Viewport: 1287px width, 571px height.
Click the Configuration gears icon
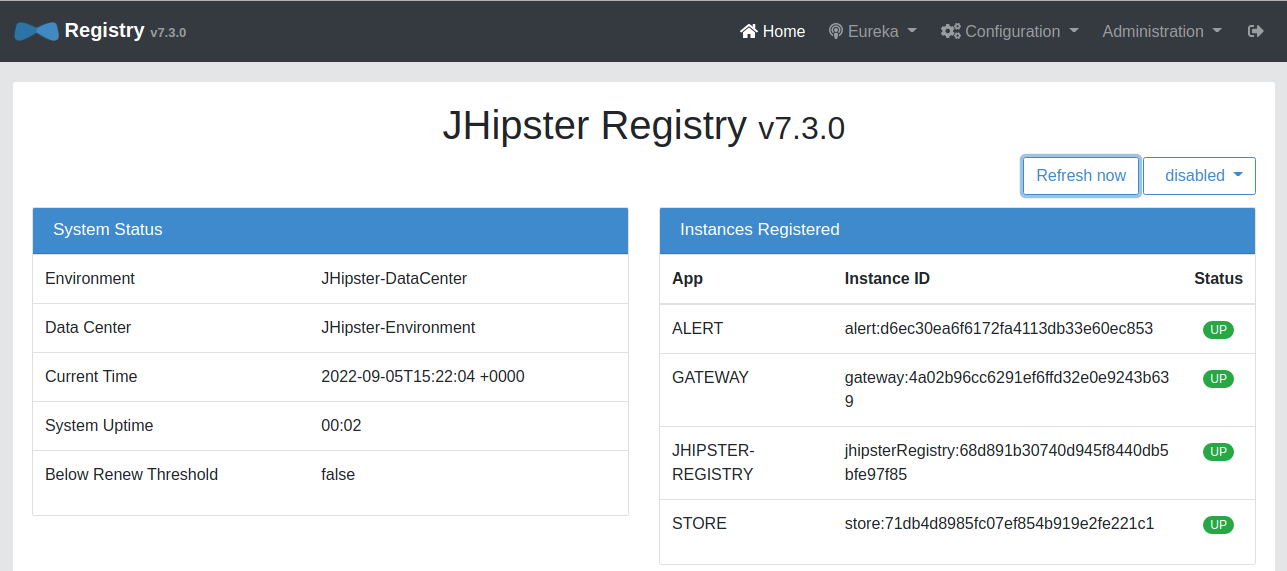(x=950, y=31)
